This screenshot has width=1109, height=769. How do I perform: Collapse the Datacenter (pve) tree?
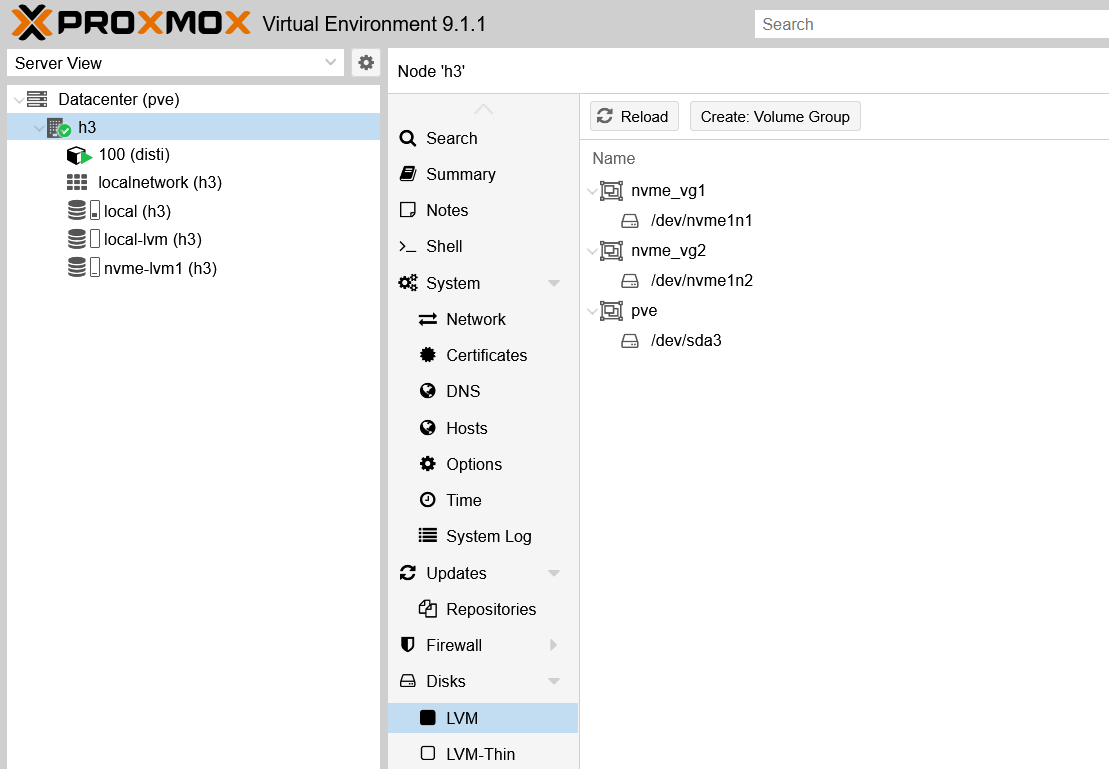(18, 100)
